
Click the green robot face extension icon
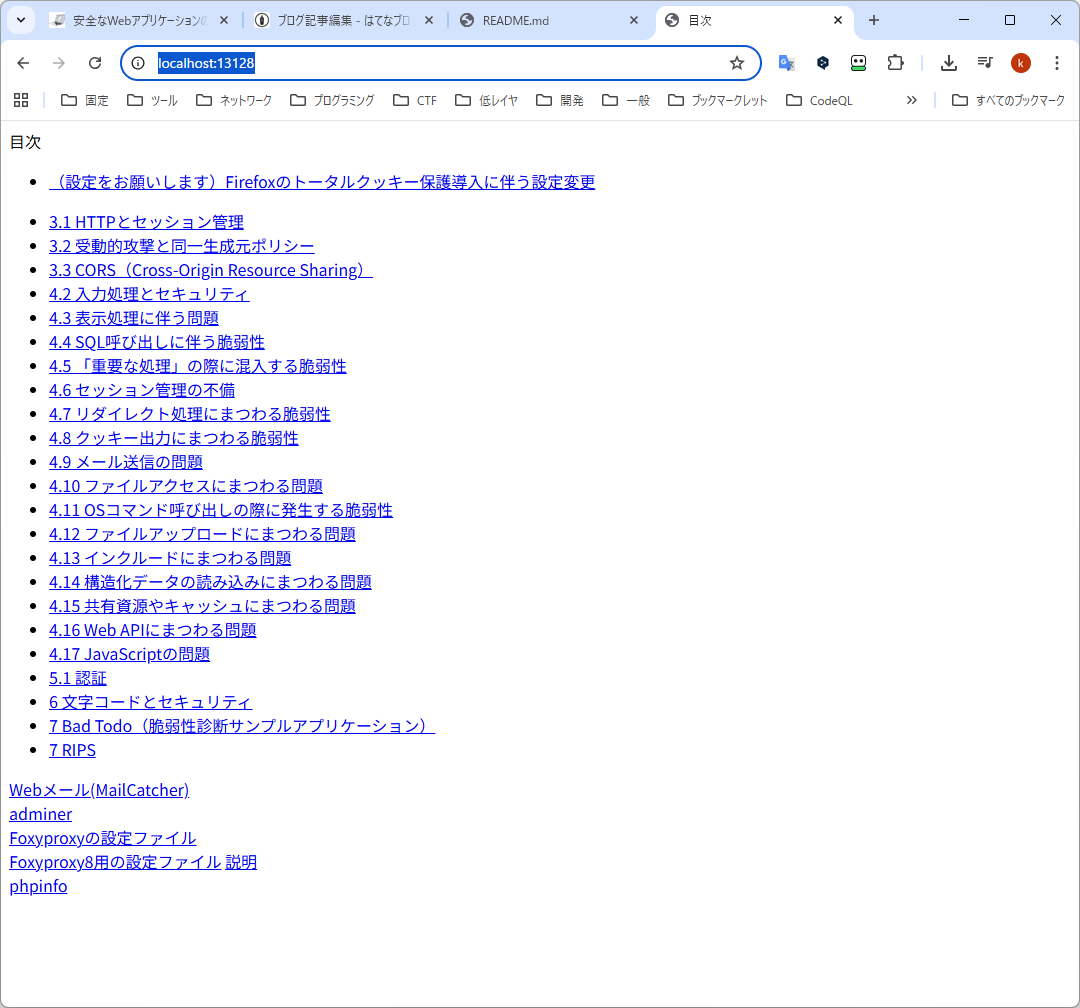858,63
